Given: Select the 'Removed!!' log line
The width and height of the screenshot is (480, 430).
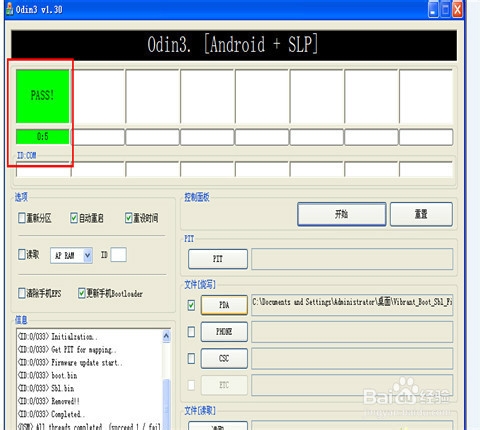Looking at the screenshot, I should (x=49, y=401).
